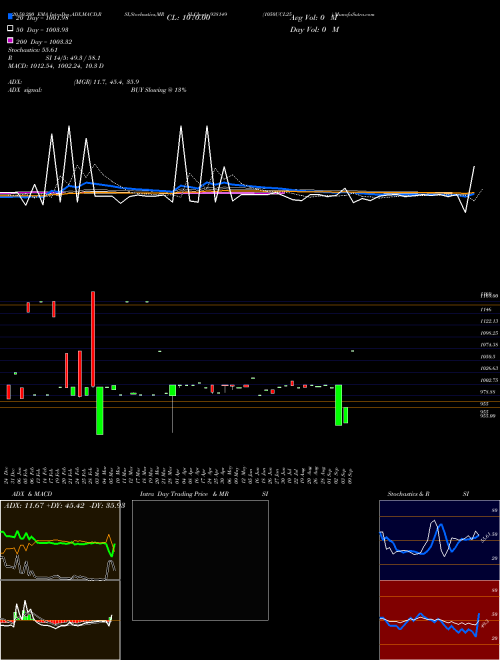This screenshot has height=660, width=500.
Task: Click the 1074.38 price axis label
Action: point(489,344)
